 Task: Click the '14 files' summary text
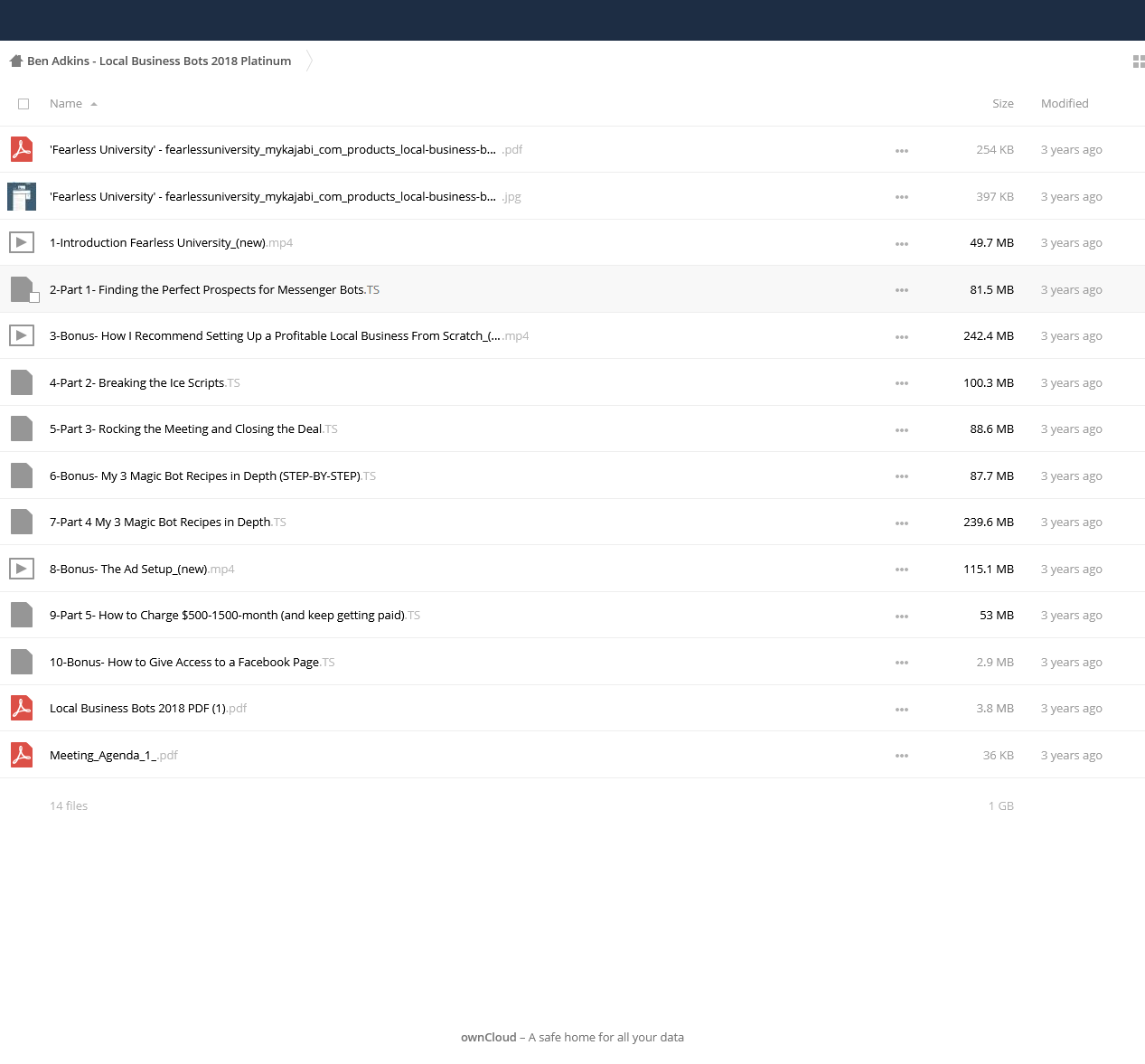pyautogui.click(x=69, y=806)
